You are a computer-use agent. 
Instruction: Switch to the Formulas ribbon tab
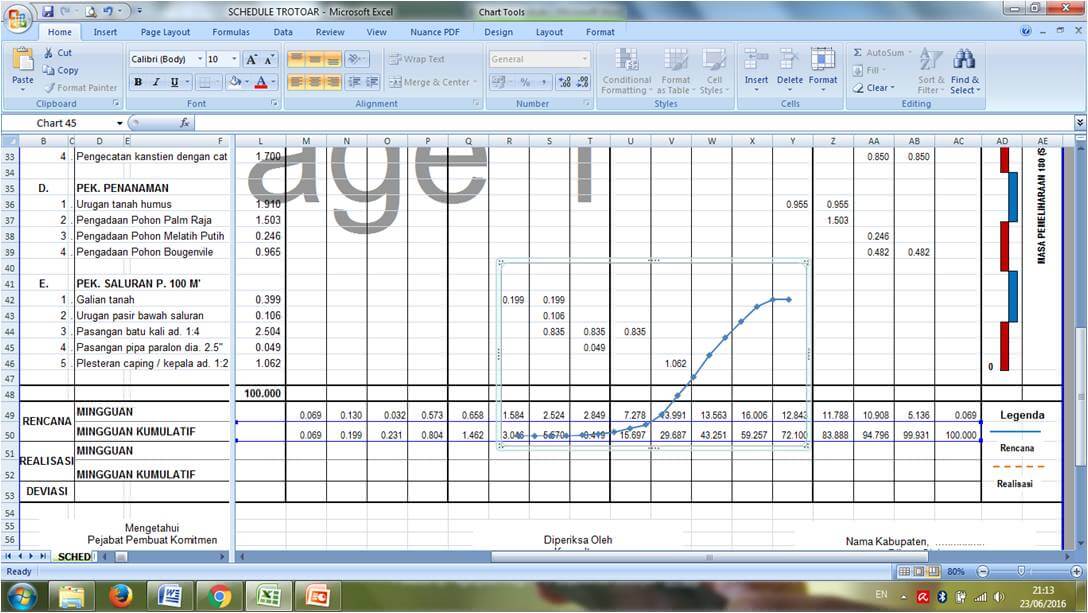(x=231, y=31)
